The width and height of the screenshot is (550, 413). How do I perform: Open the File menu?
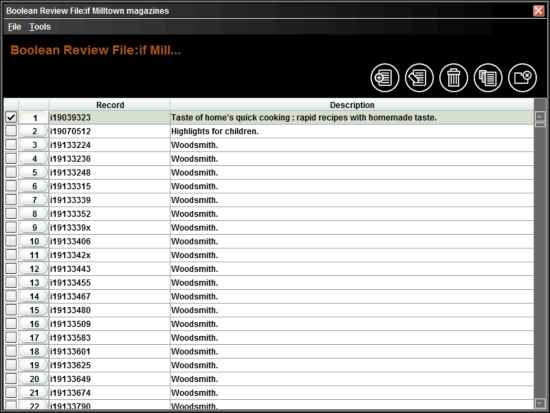(x=14, y=27)
